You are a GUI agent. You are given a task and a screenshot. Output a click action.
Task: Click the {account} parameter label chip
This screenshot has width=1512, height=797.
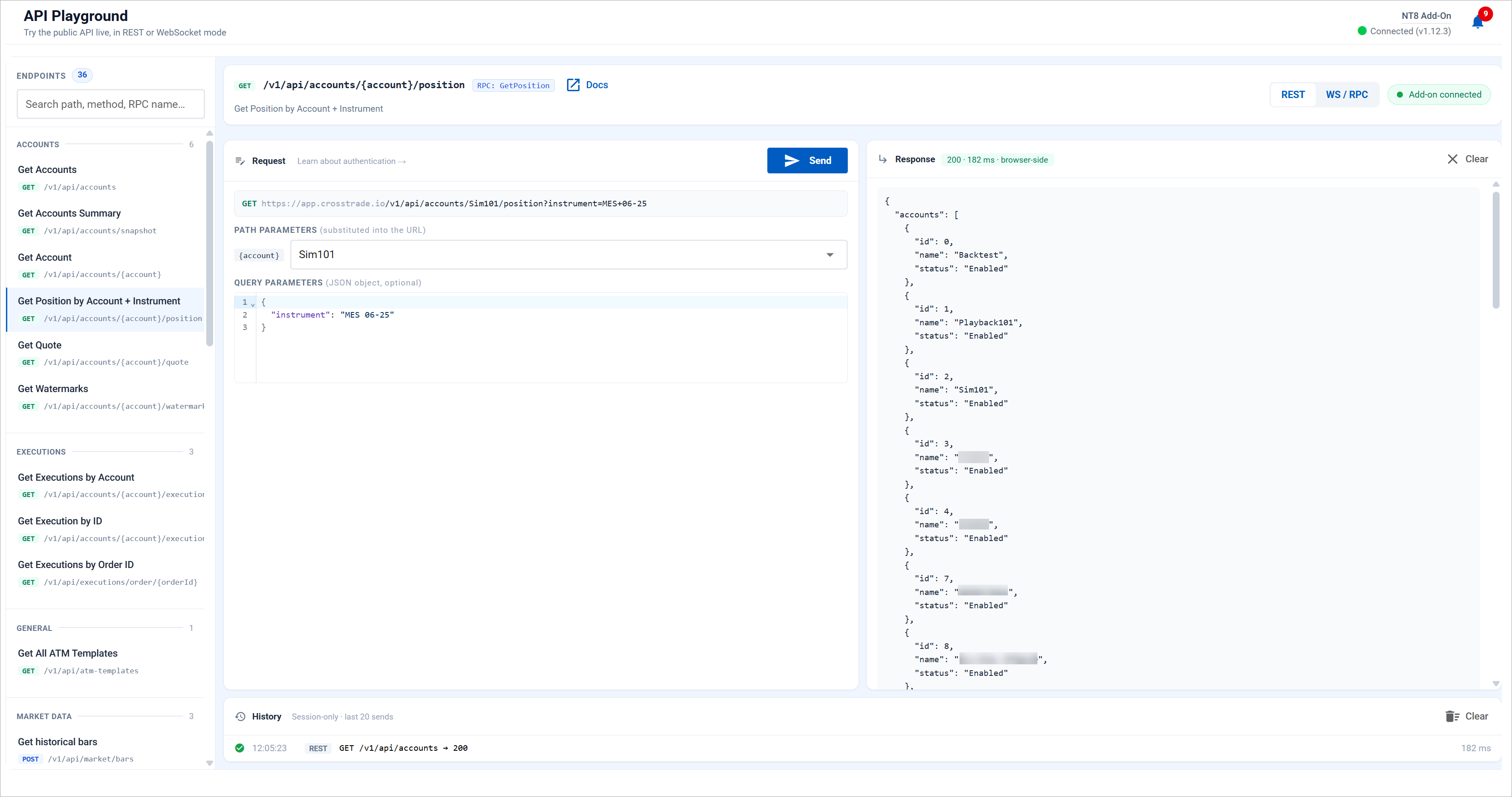pyautogui.click(x=259, y=255)
